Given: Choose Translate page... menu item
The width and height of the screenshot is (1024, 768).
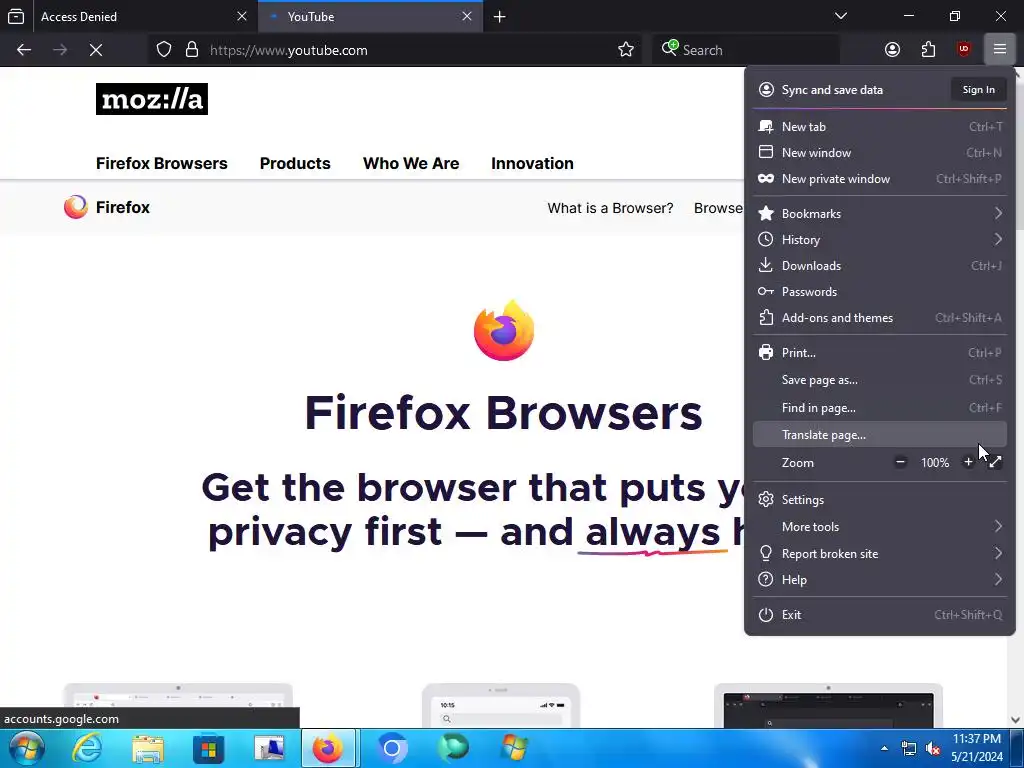Looking at the screenshot, I should click(880, 435).
